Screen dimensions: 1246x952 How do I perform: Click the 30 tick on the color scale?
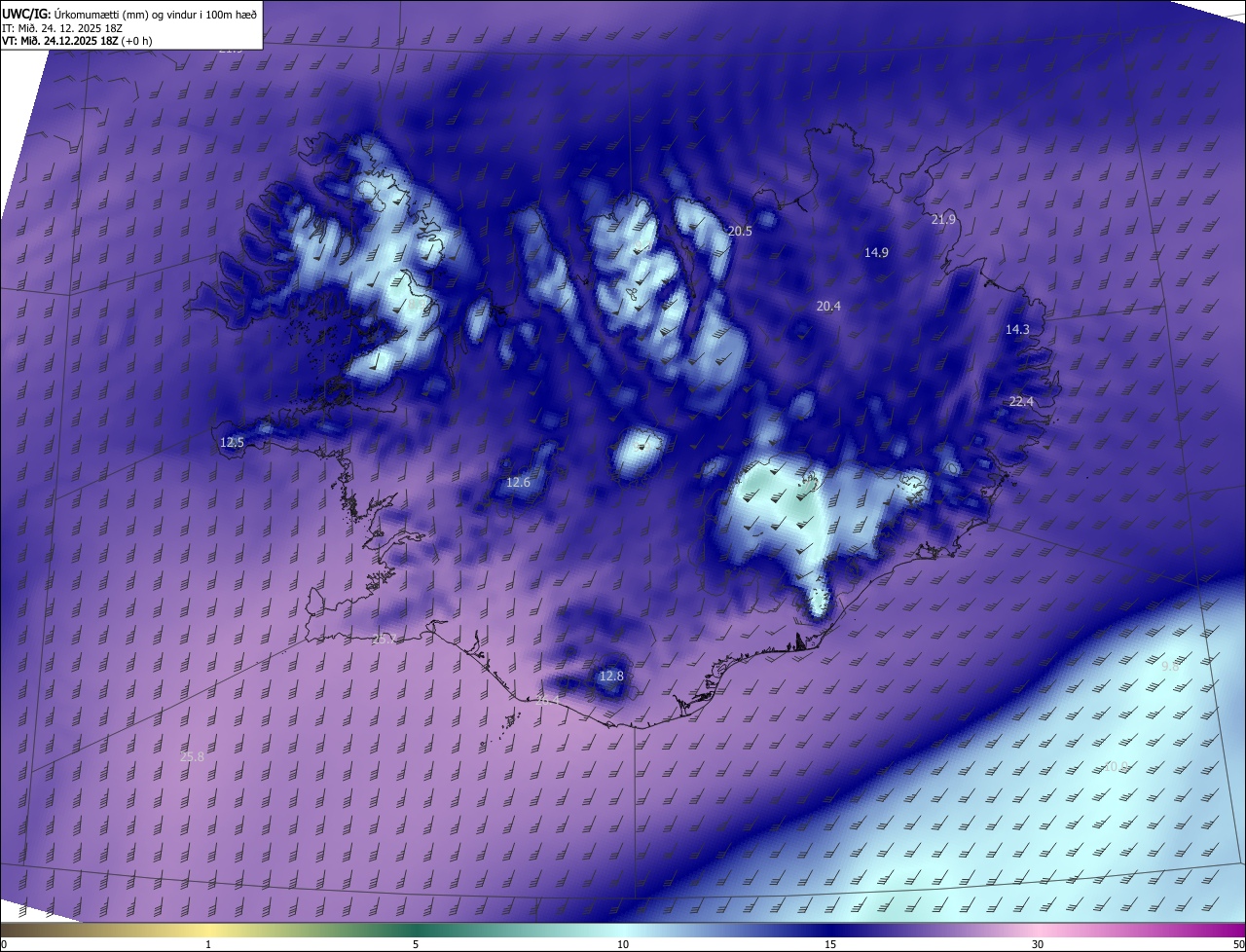(x=1038, y=944)
